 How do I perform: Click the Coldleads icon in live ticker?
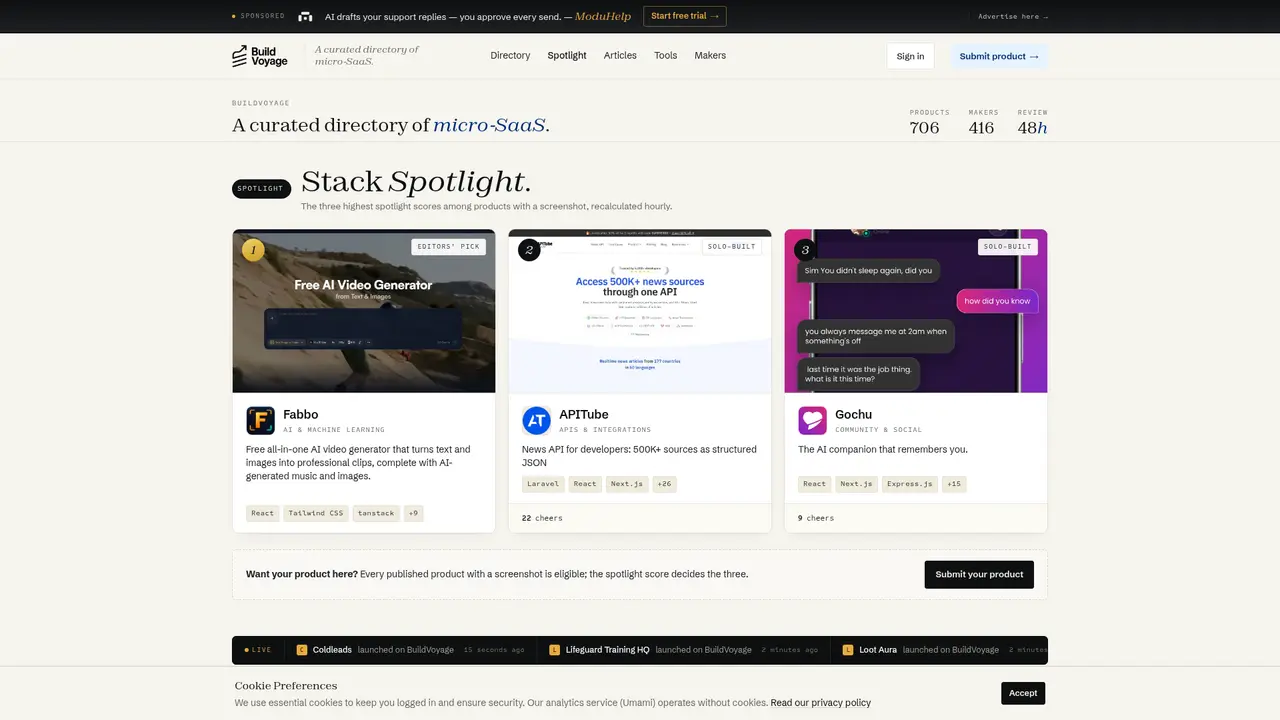click(302, 650)
